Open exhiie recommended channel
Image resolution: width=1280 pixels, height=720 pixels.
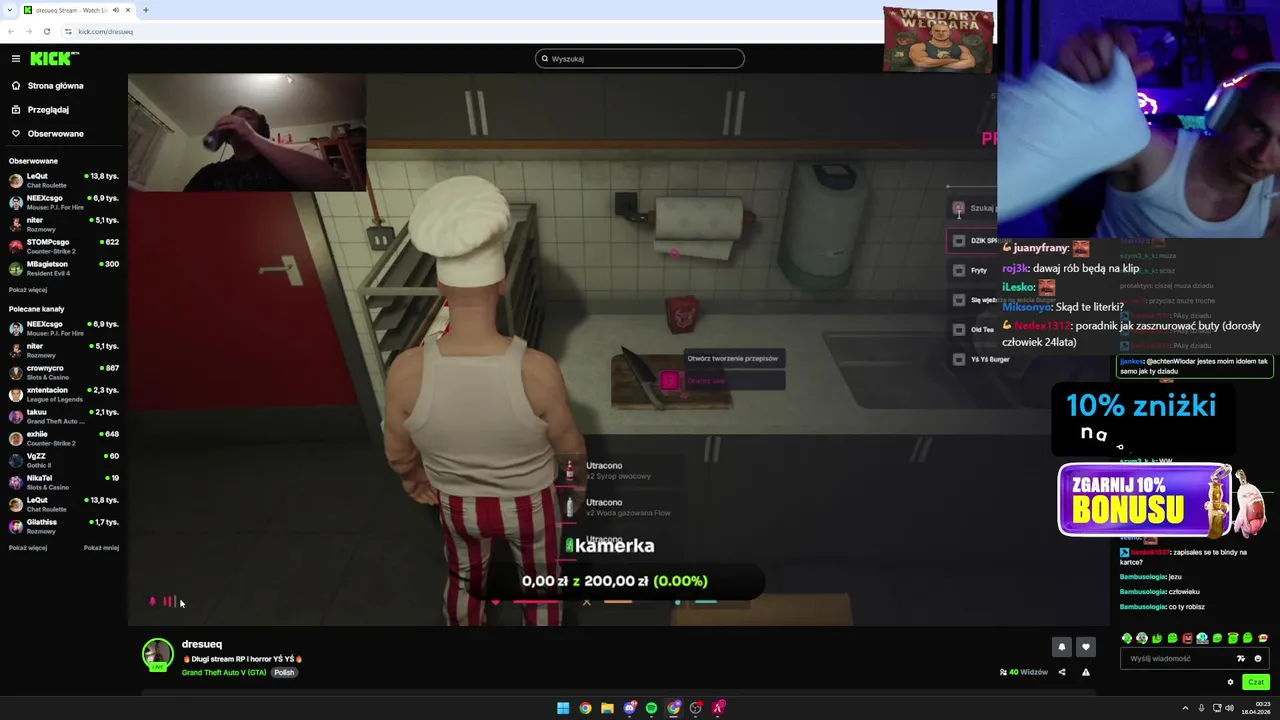point(63,438)
